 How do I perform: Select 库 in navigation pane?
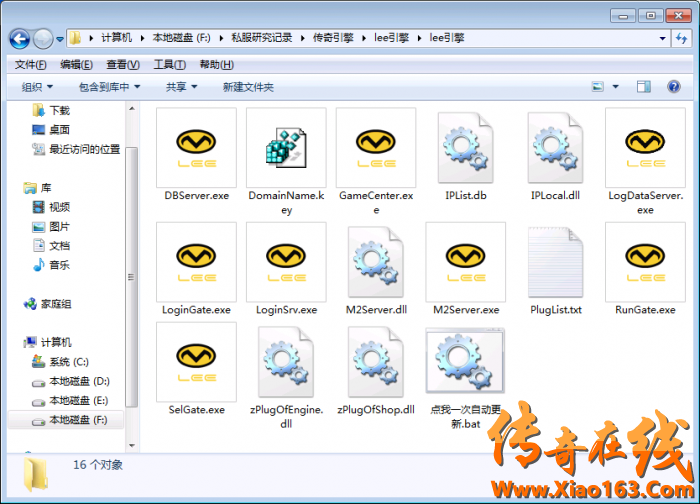click(38, 188)
